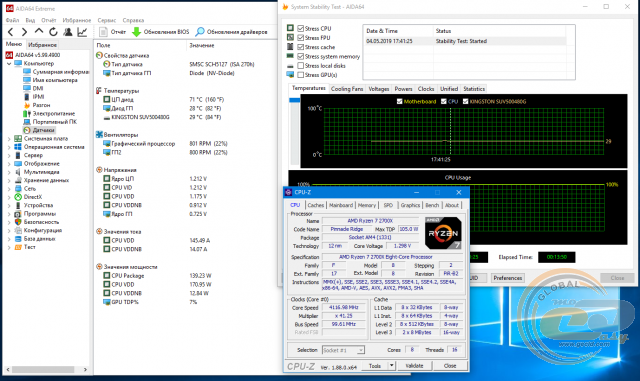Viewport: 640px width, 381px height.
Task: Switch to the Cooling Fans tab
Action: coord(347,89)
